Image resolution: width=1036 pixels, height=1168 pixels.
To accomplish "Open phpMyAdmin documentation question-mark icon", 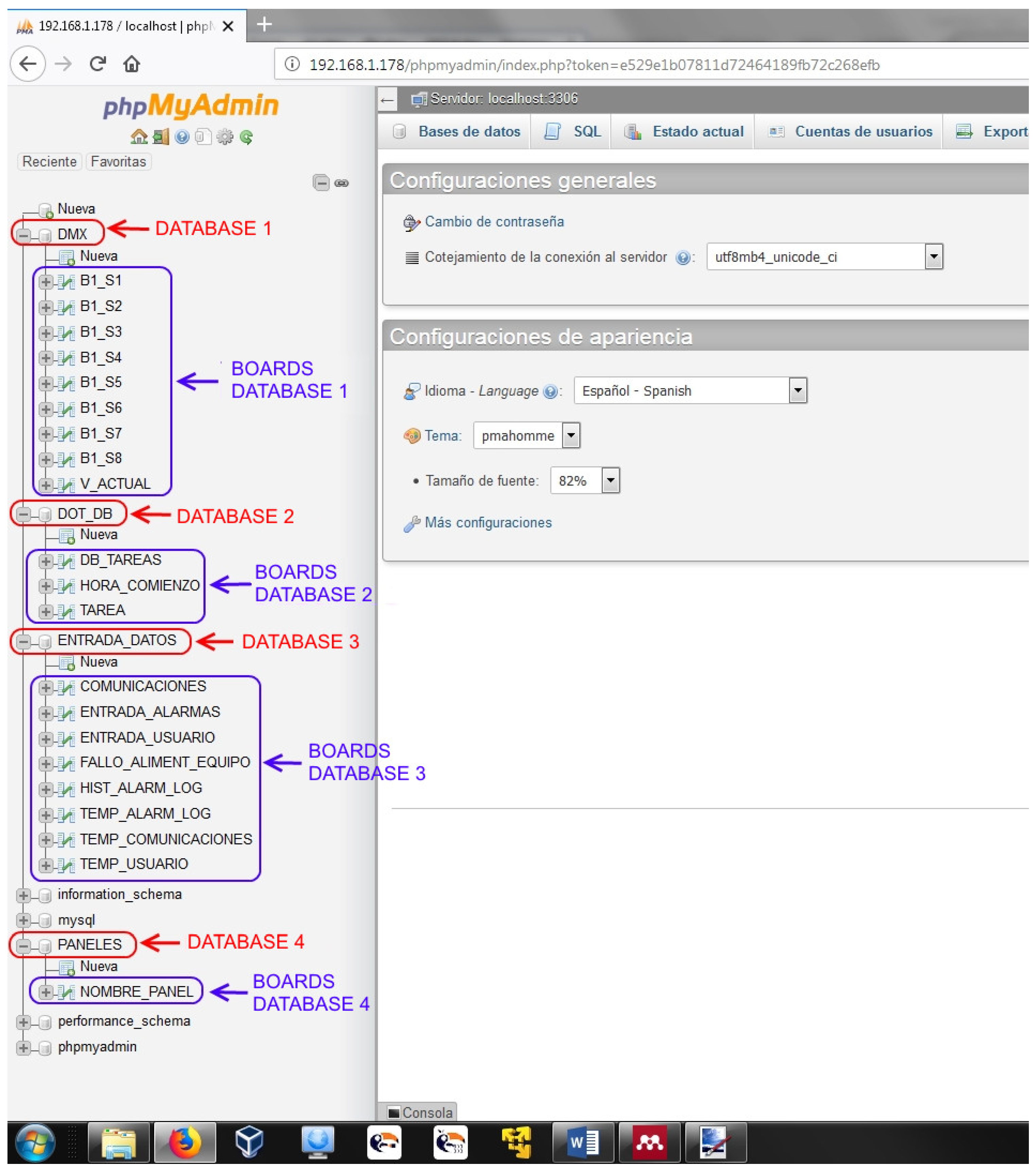I will (x=182, y=137).
